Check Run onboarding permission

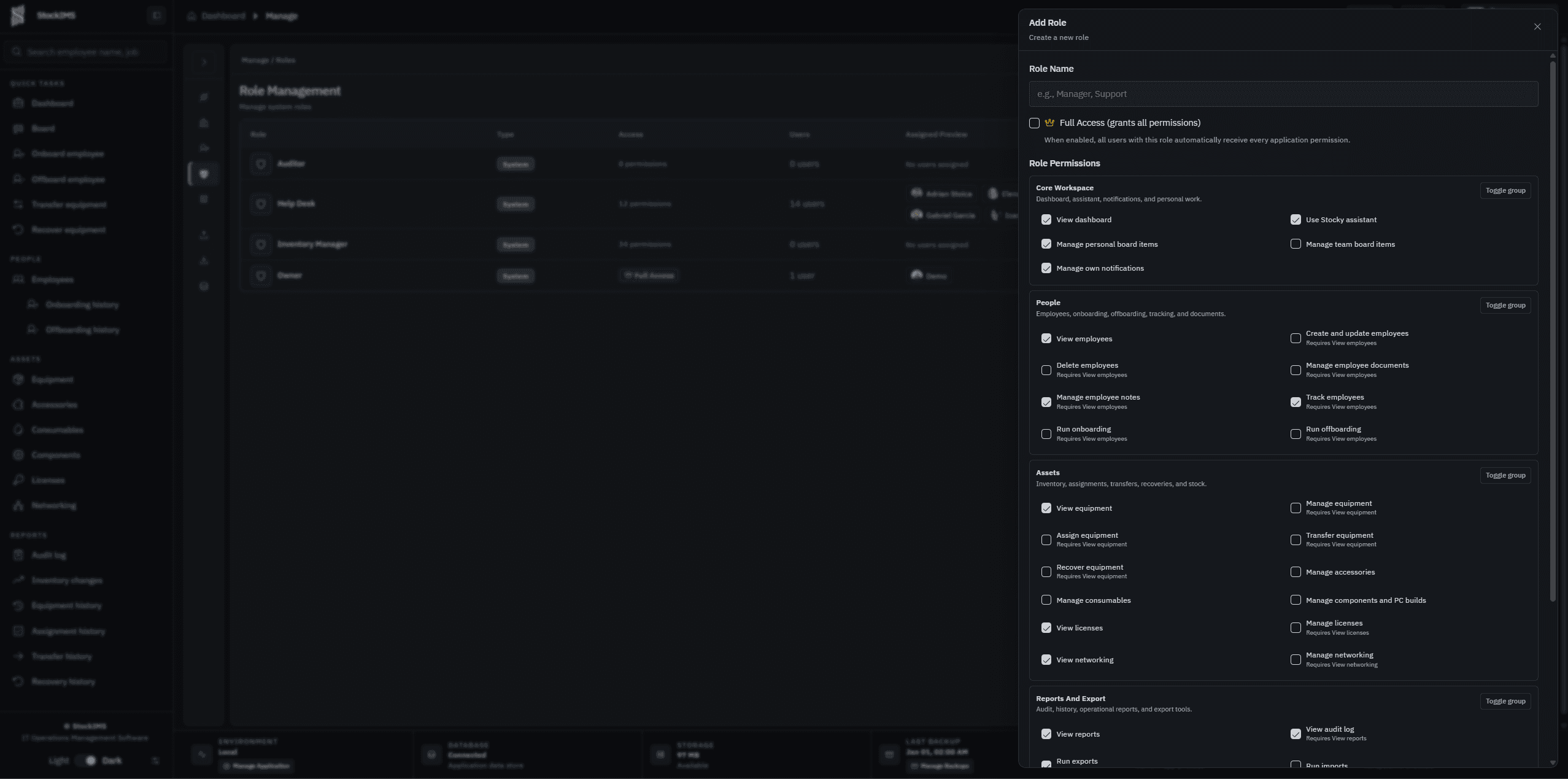1046,434
